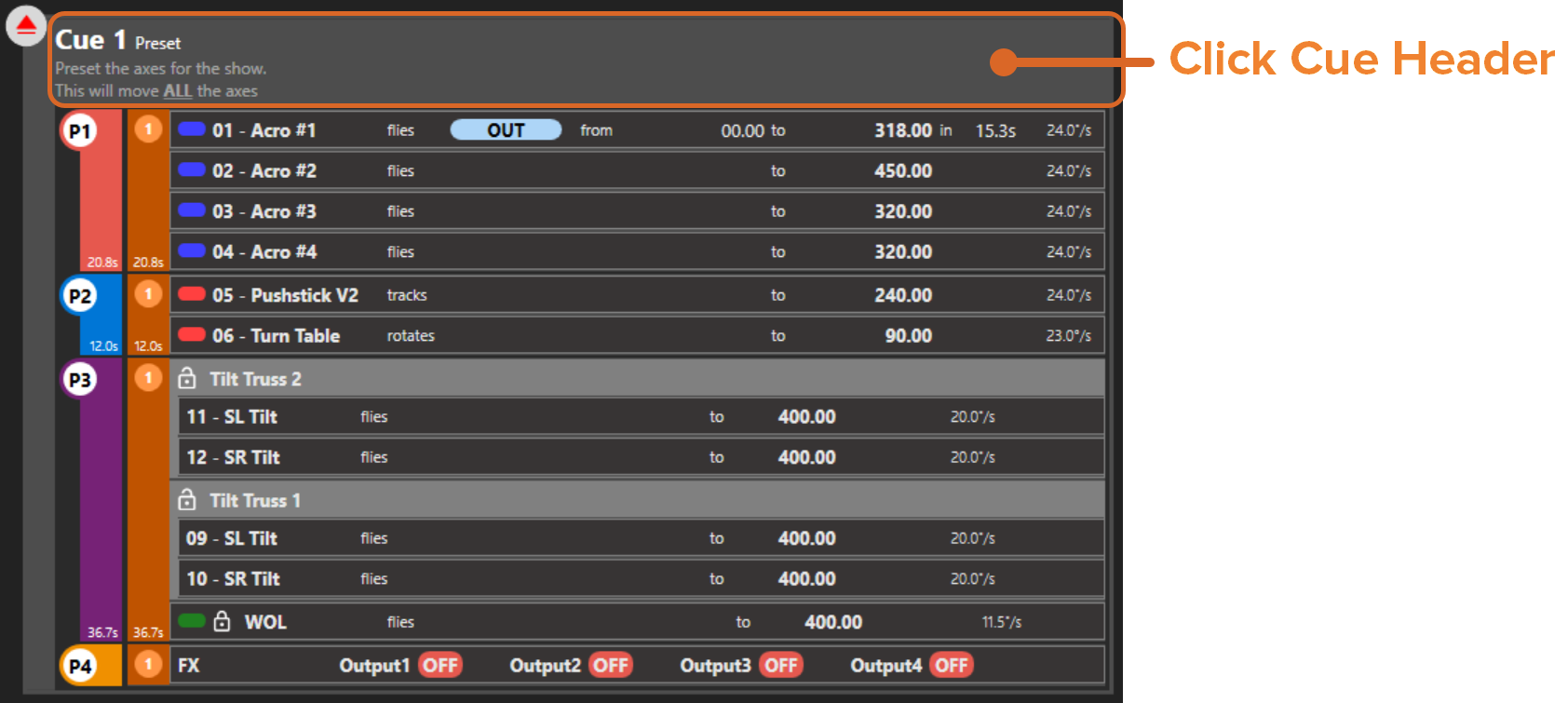Image resolution: width=1568 pixels, height=703 pixels.
Task: Click the red indicator for 06 - Turn Table
Action: coord(192,334)
